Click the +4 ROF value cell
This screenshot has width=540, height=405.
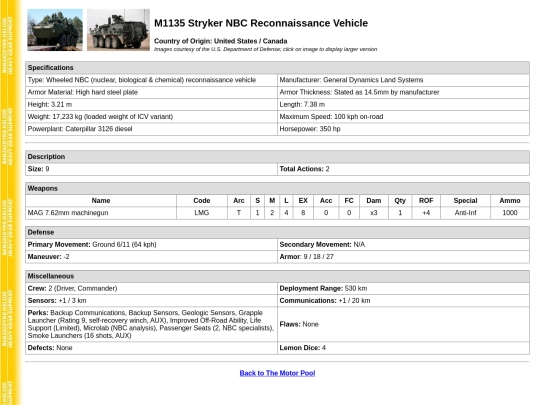(426, 213)
